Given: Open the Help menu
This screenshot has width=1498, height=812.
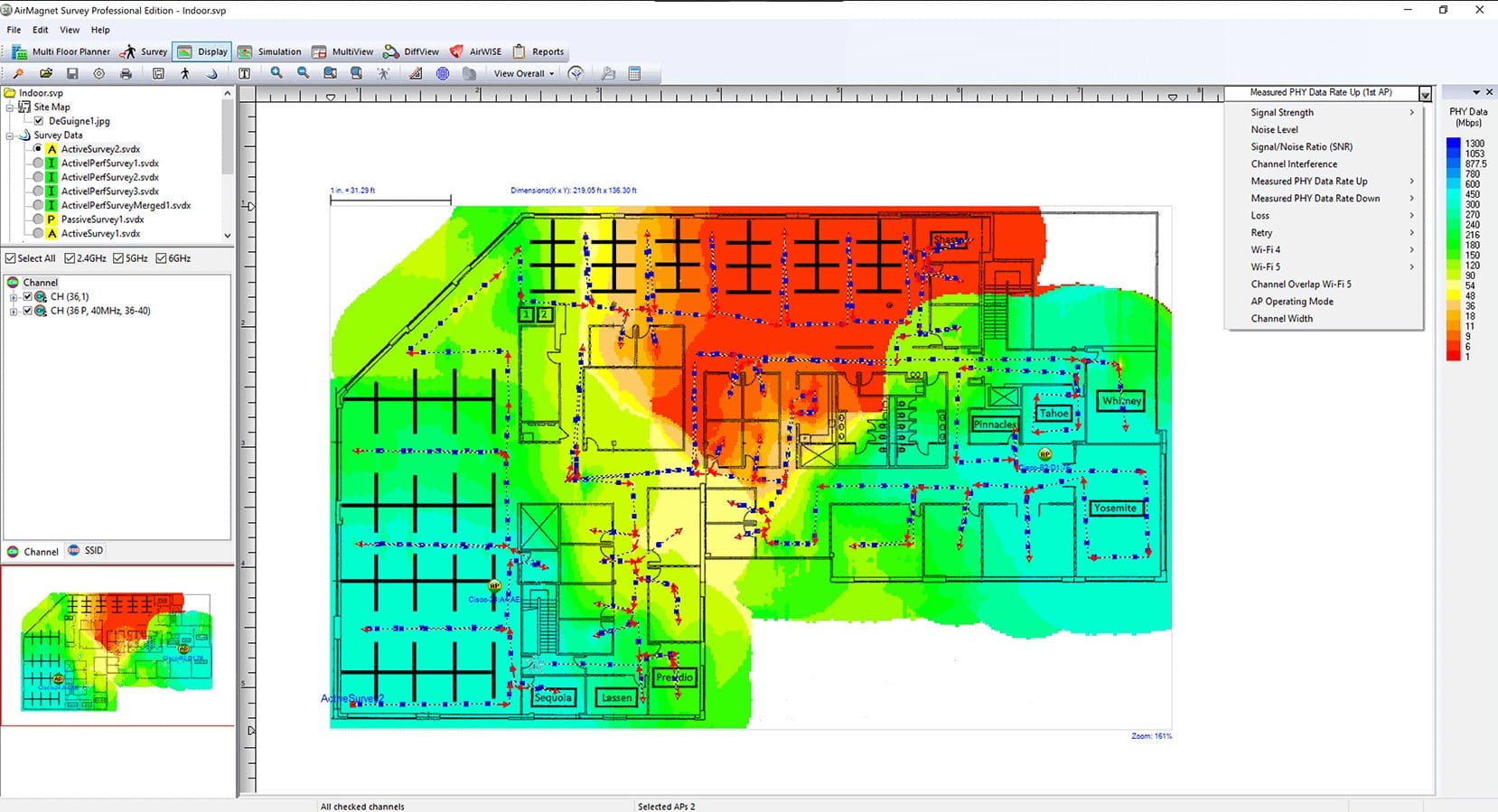Looking at the screenshot, I should (100, 30).
